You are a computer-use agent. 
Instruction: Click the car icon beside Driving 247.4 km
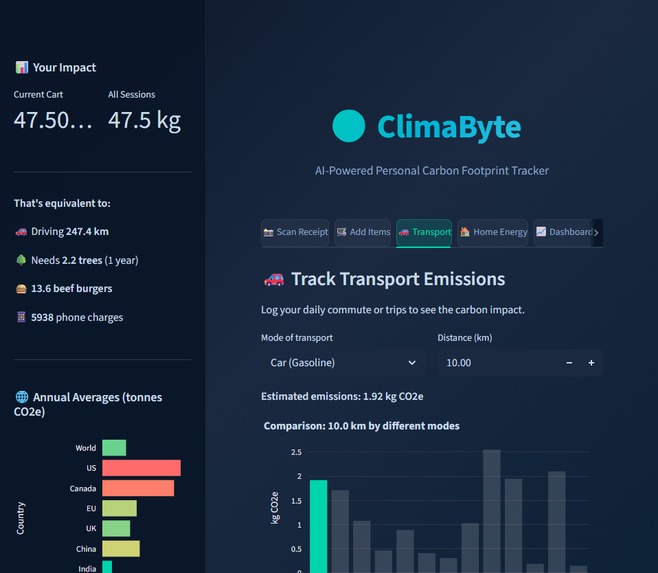[x=21, y=232]
